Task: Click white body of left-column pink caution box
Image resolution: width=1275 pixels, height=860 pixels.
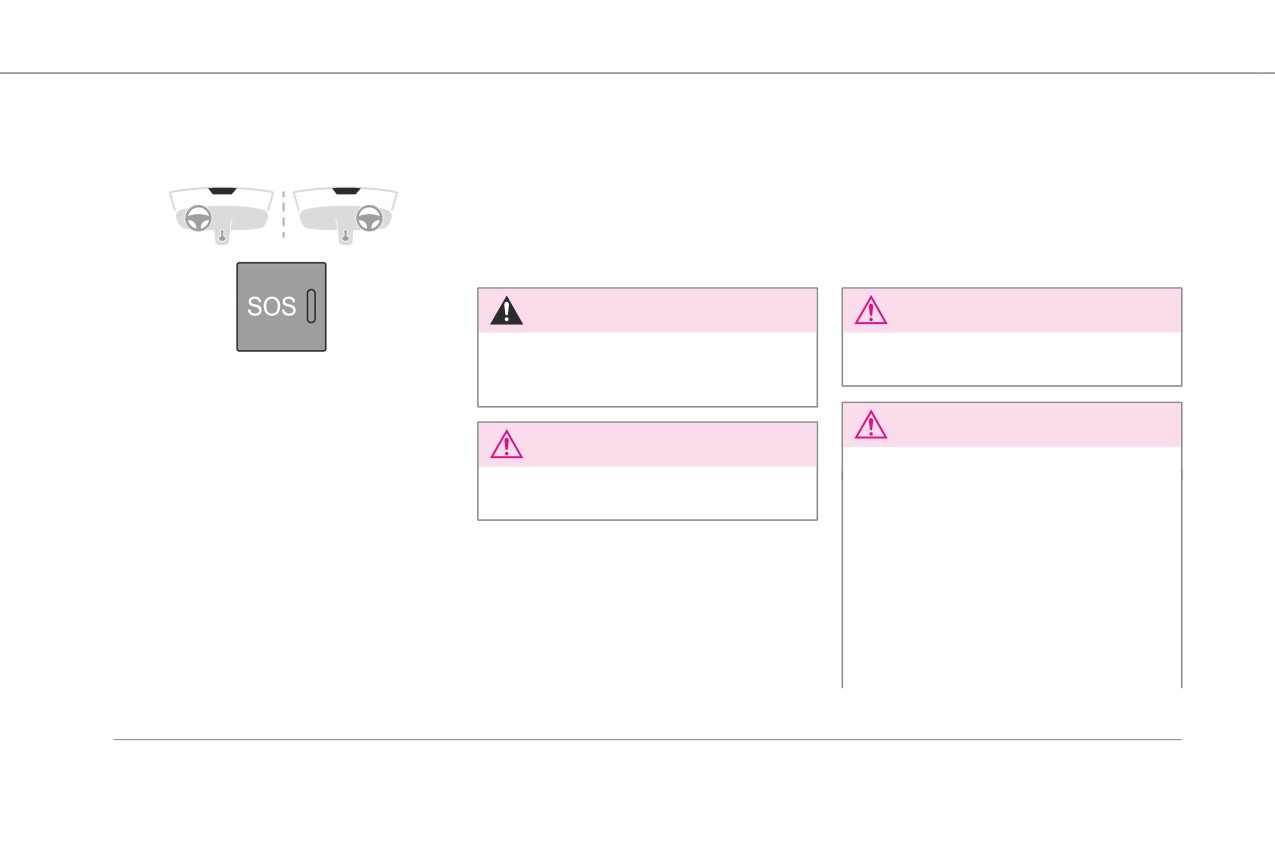Action: click(x=648, y=492)
